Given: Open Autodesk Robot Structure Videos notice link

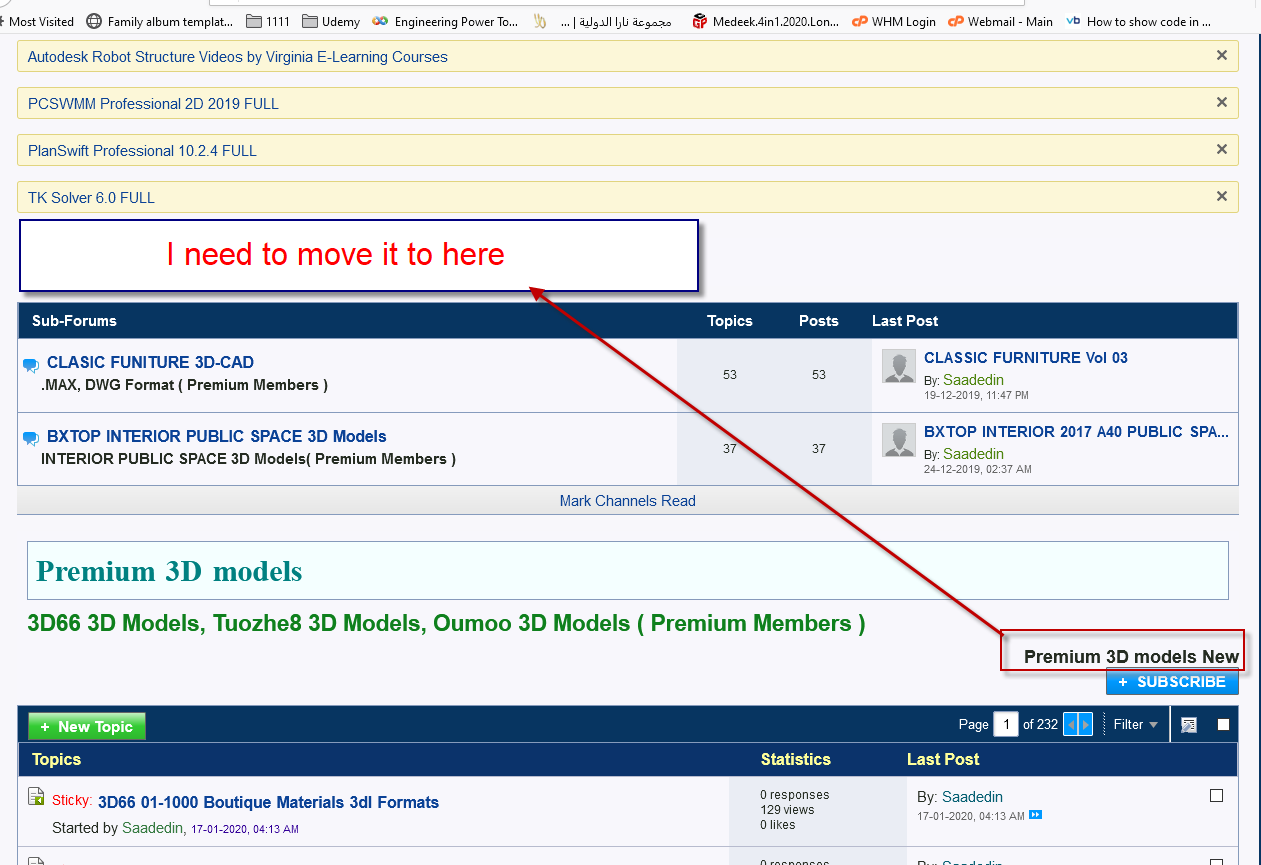Looking at the screenshot, I should click(237, 57).
